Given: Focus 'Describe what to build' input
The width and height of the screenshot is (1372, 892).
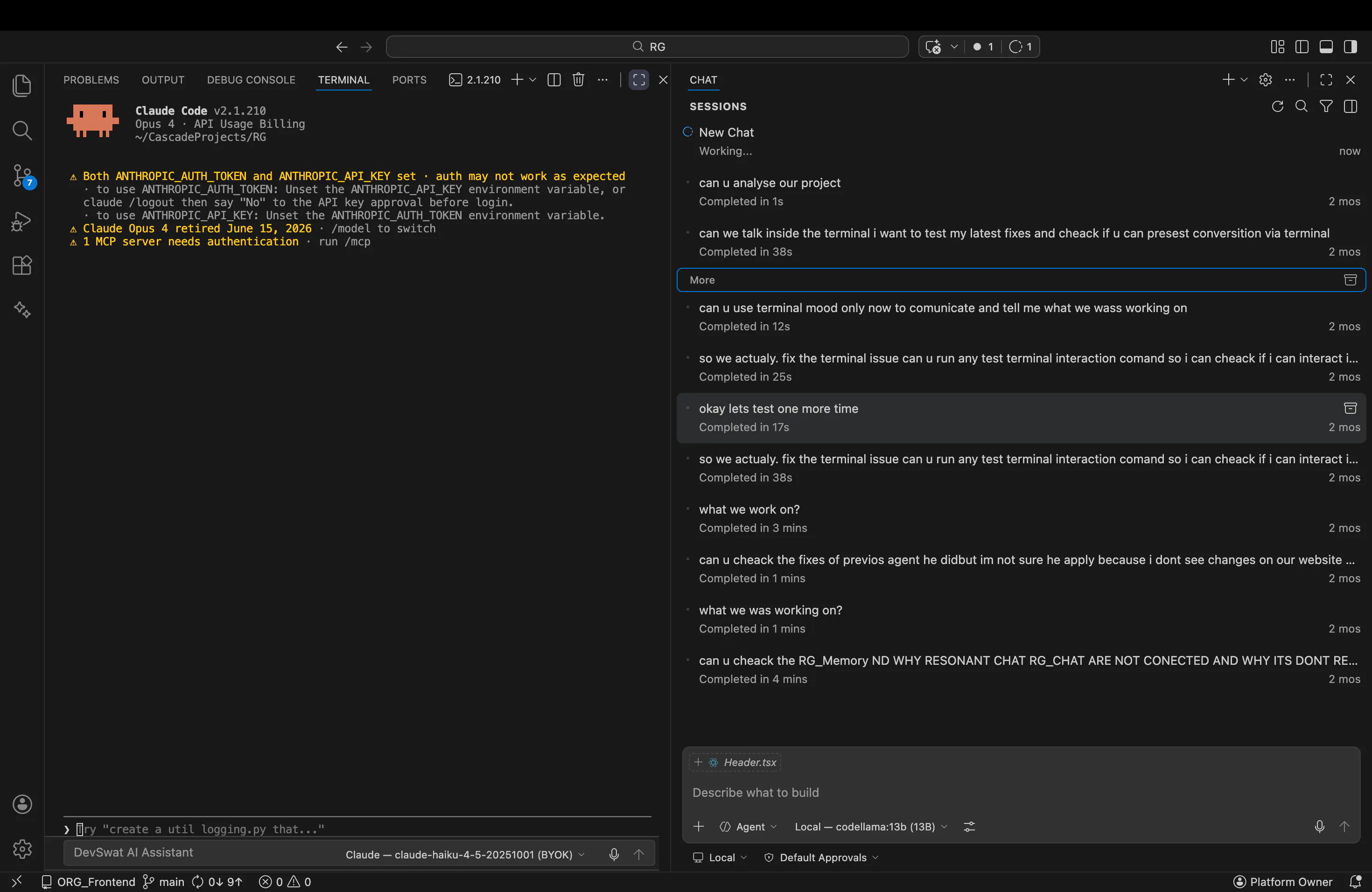Looking at the screenshot, I should (1021, 792).
